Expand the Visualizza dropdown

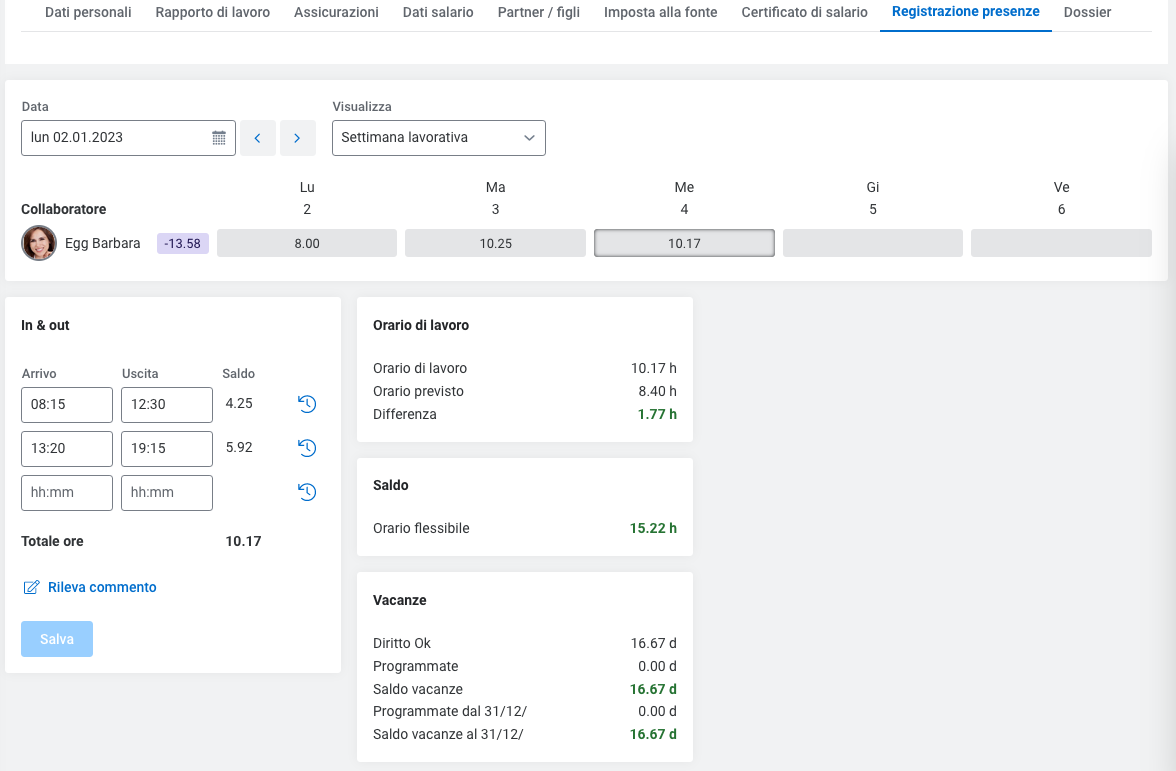(438, 138)
